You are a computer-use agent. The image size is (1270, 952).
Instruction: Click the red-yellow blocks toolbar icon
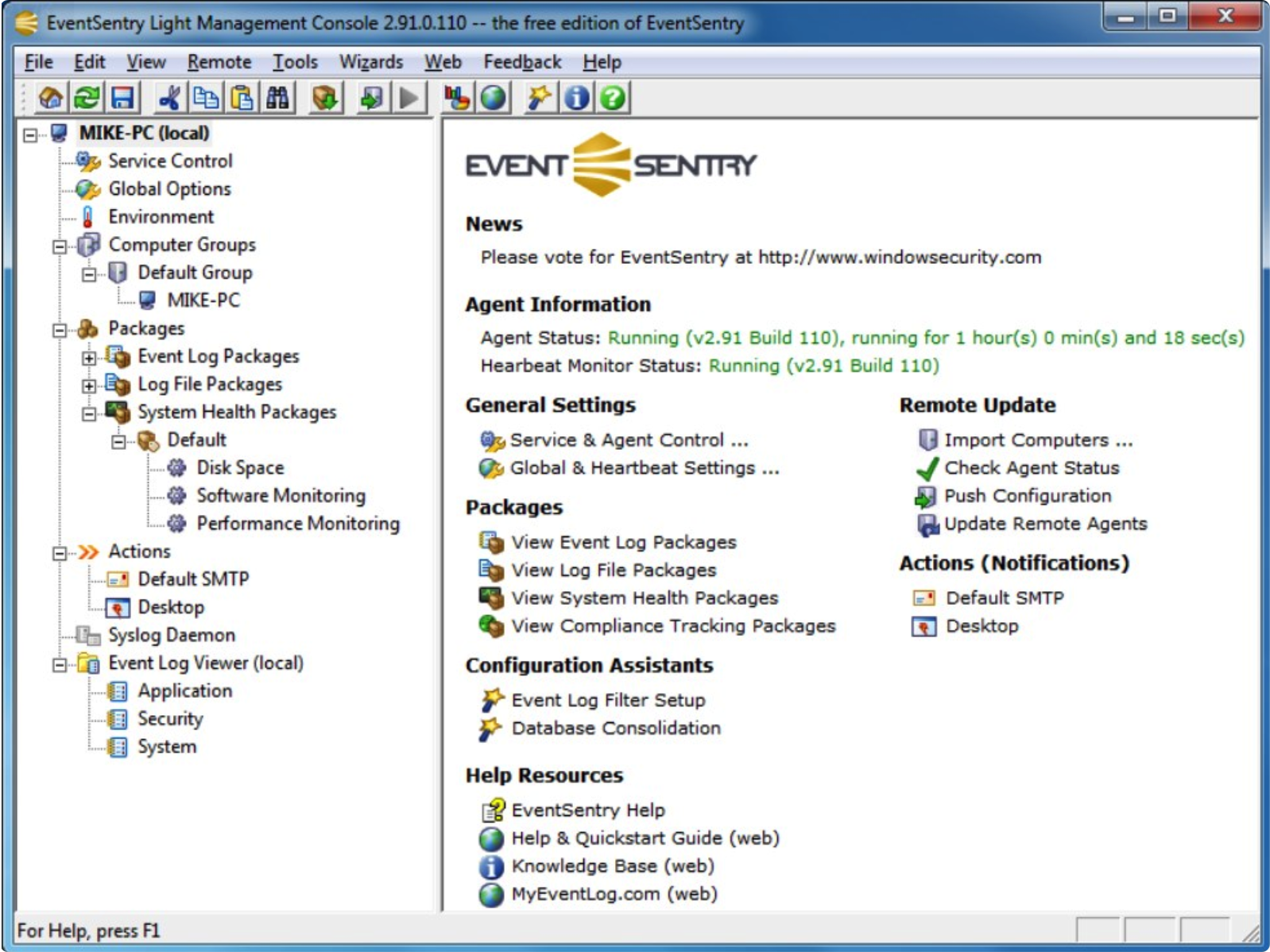click(x=456, y=98)
